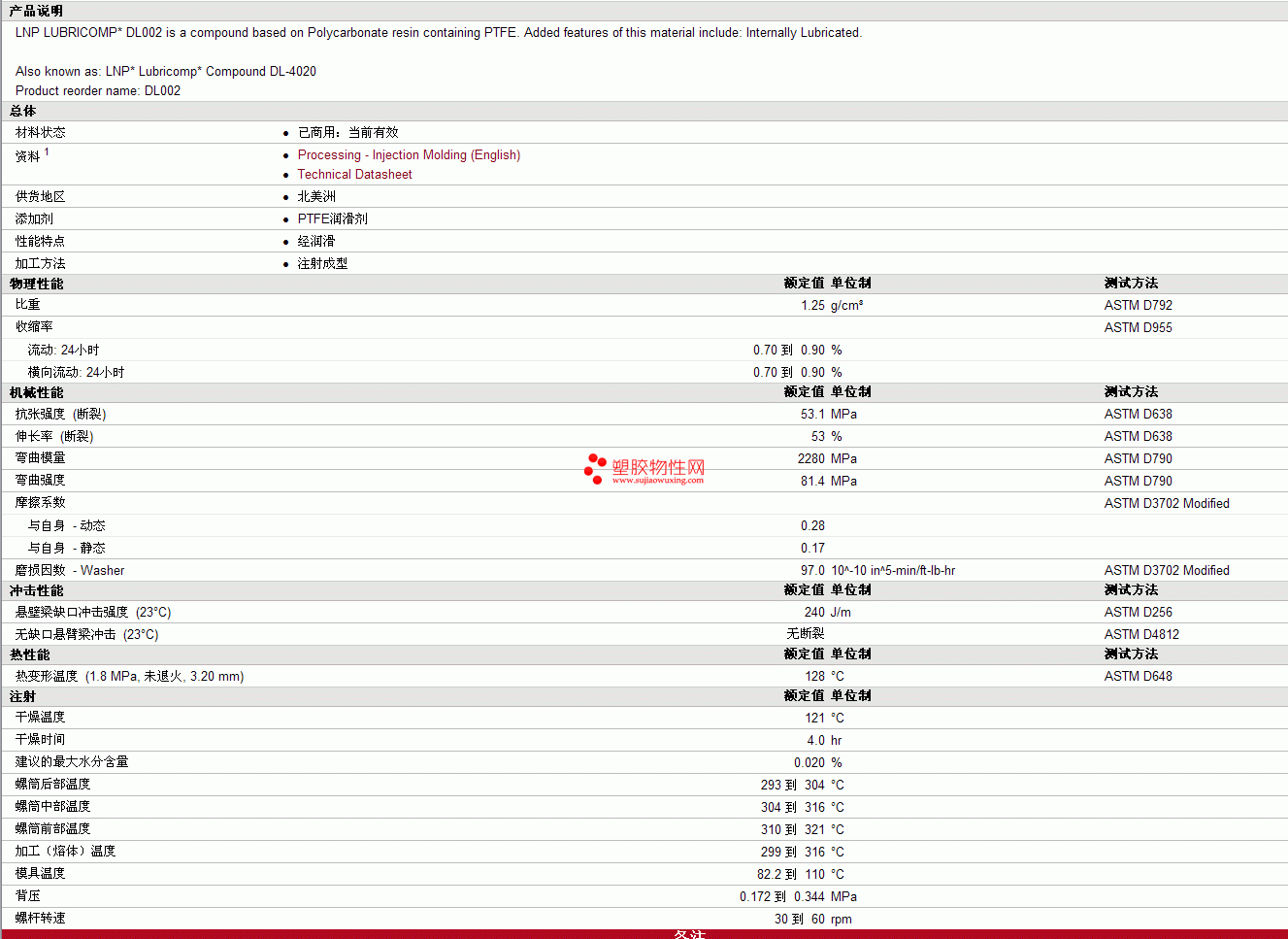Screen dimensions: 1288x939
Task: Click the 流动: 24小时 row label
Action: pos(63,351)
